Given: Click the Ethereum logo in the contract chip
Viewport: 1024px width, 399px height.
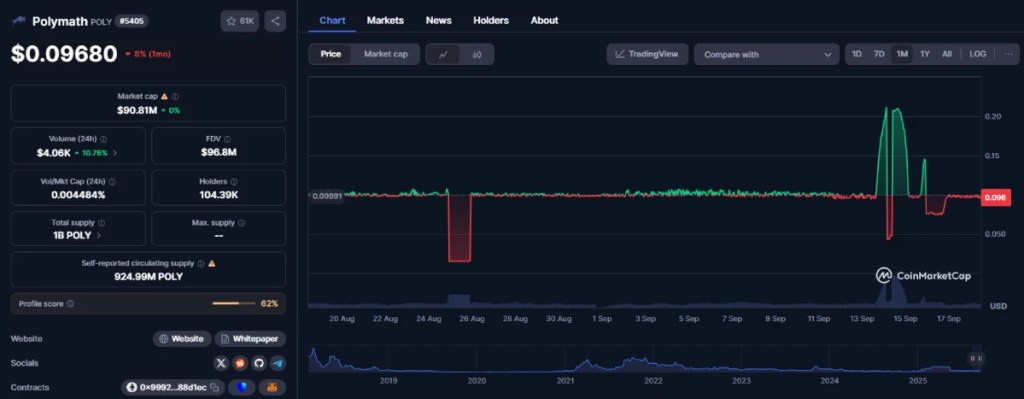Looking at the screenshot, I should click(x=131, y=388).
